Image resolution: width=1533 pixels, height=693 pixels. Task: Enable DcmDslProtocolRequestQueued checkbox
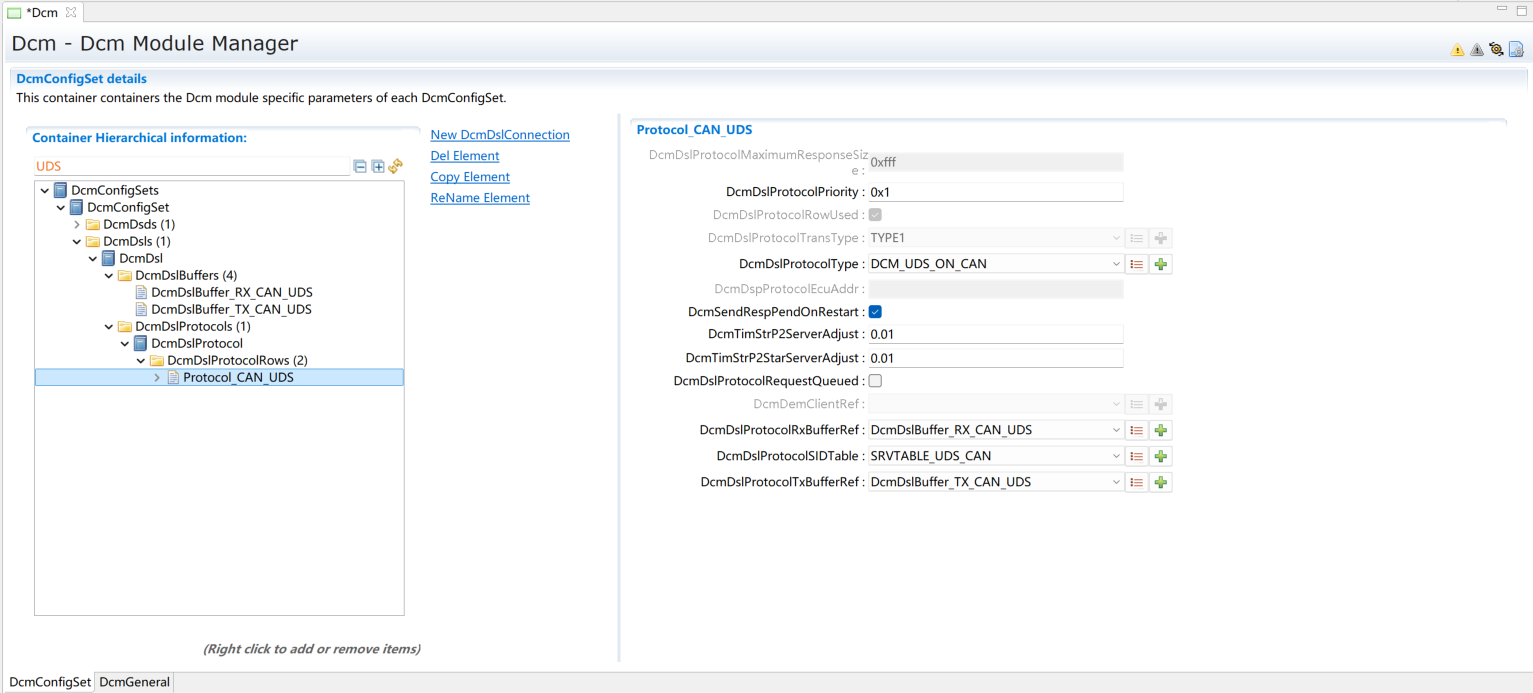coord(875,381)
